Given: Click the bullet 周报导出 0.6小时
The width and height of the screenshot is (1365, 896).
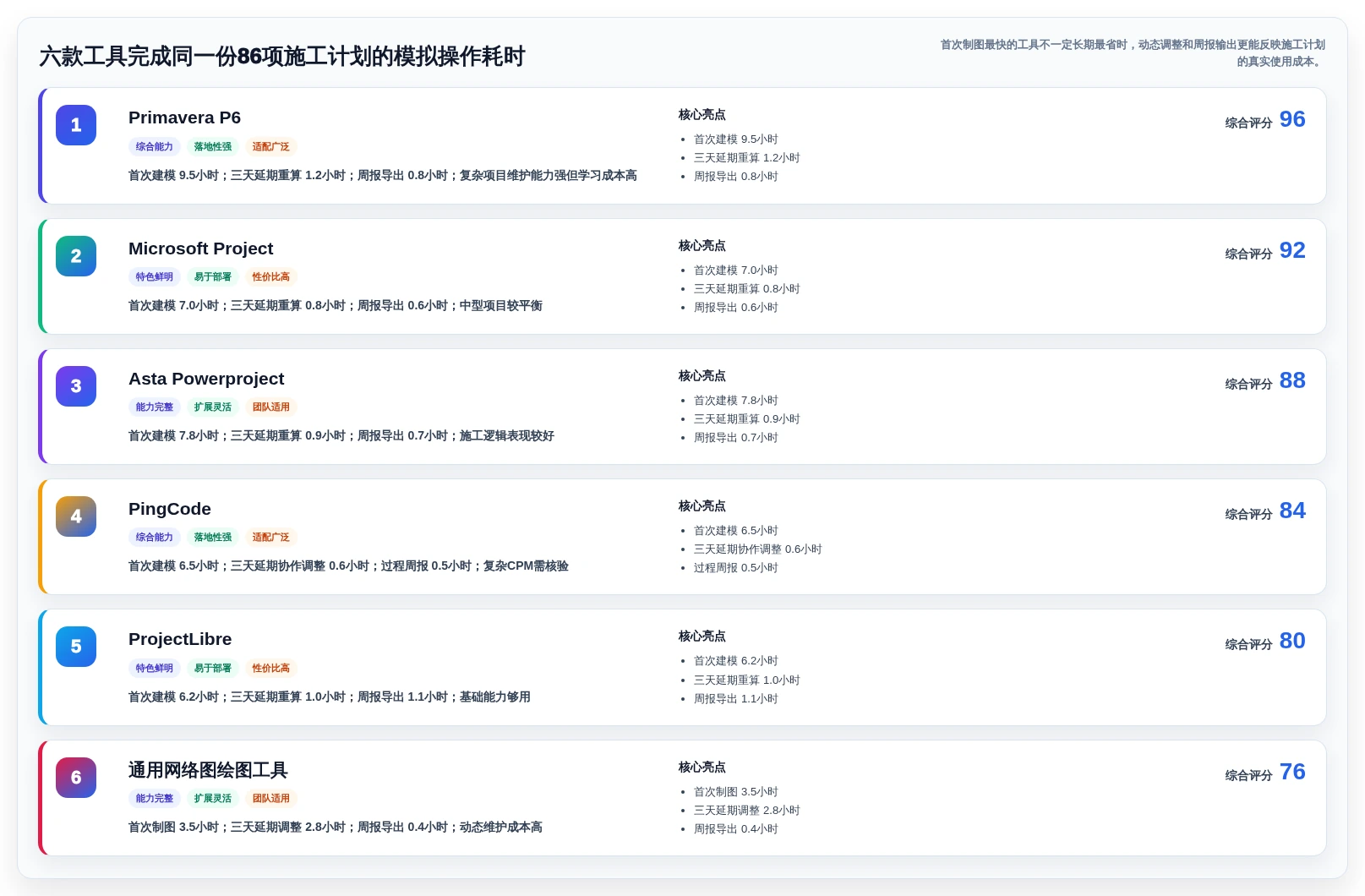Looking at the screenshot, I should click(736, 308).
